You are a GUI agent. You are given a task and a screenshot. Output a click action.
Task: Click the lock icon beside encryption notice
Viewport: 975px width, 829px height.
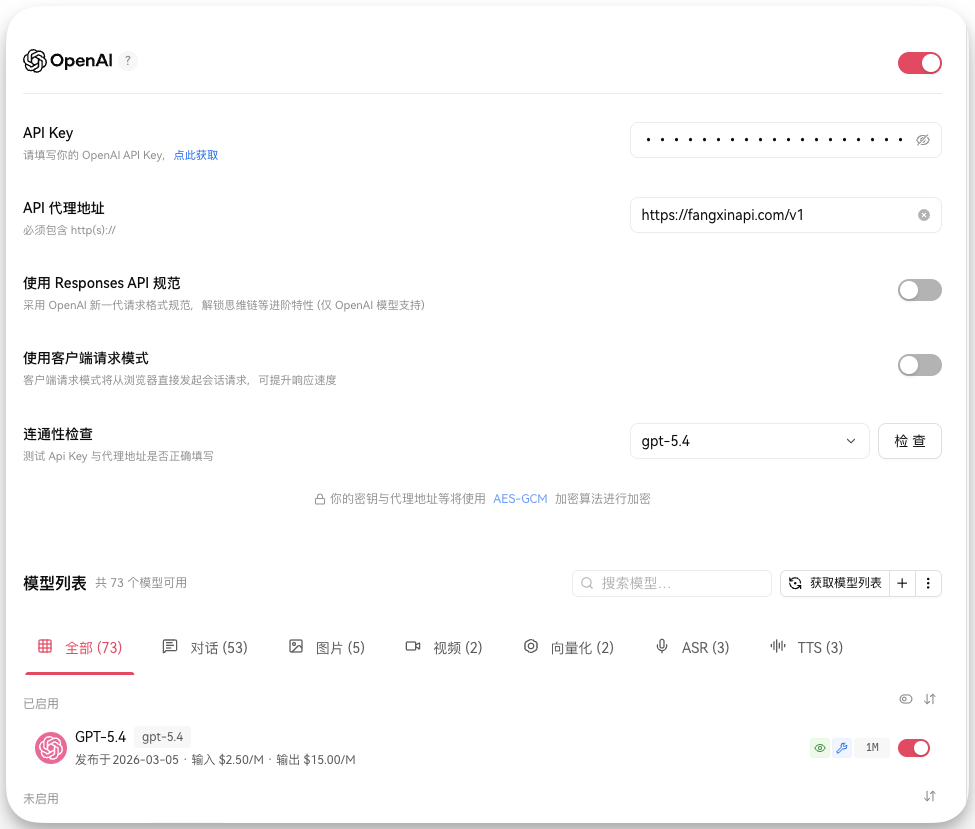point(320,499)
